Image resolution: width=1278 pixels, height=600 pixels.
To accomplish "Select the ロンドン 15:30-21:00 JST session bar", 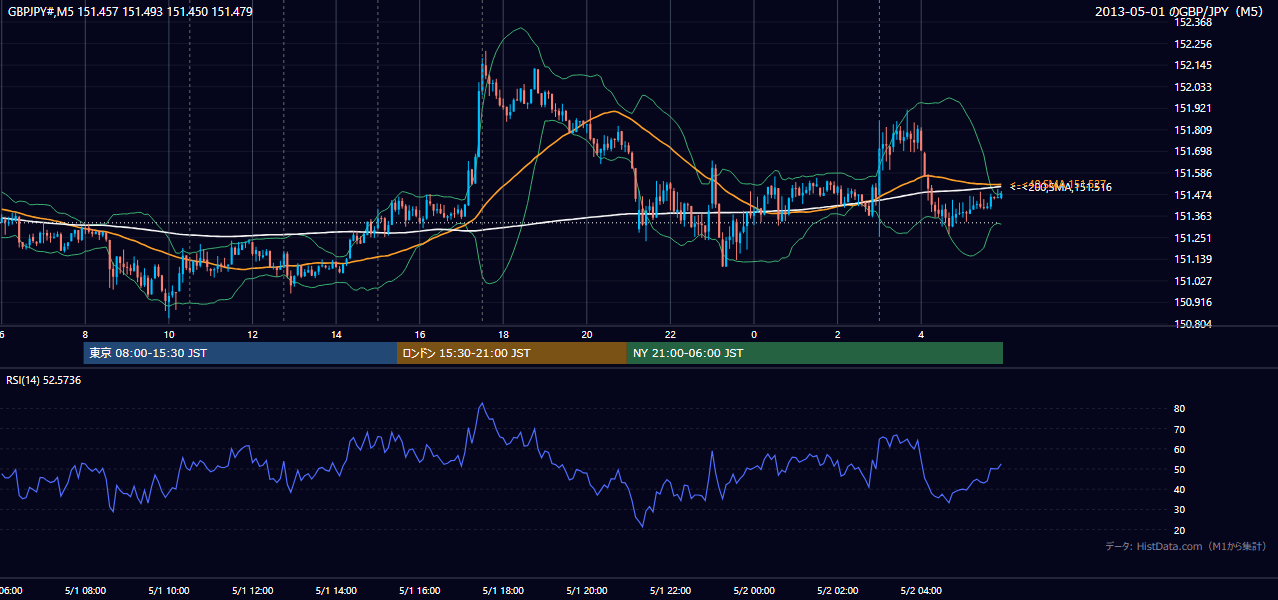I will coord(512,353).
